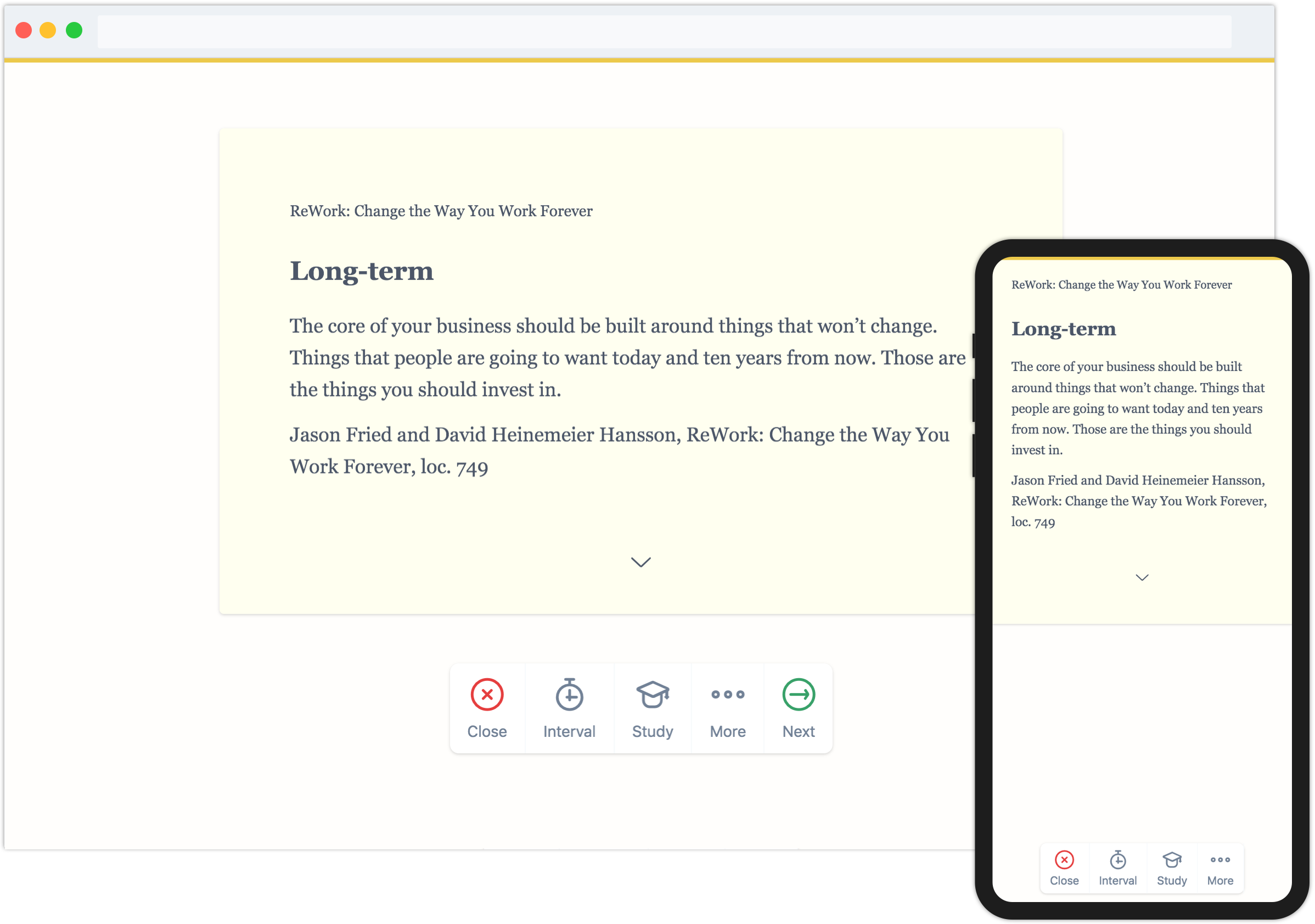Screen dimensions: 1315x924
Task: Expand the phone card with the down chevron
Action: [x=1142, y=578]
